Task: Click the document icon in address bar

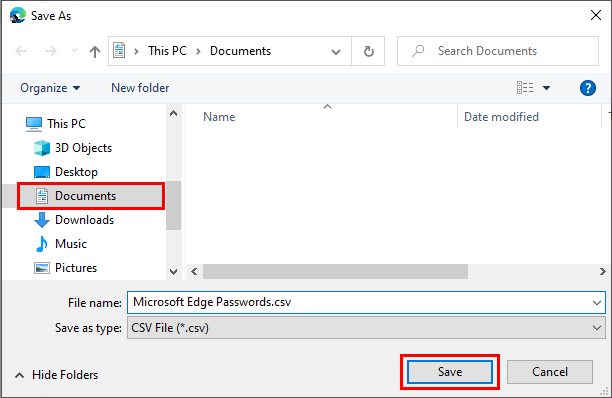Action: click(119, 51)
